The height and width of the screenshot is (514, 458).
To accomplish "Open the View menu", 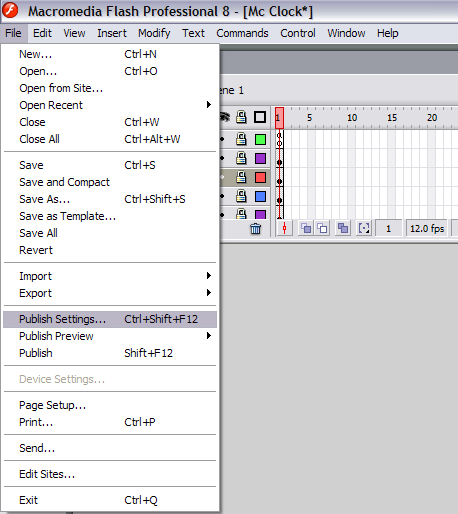I will tap(74, 33).
